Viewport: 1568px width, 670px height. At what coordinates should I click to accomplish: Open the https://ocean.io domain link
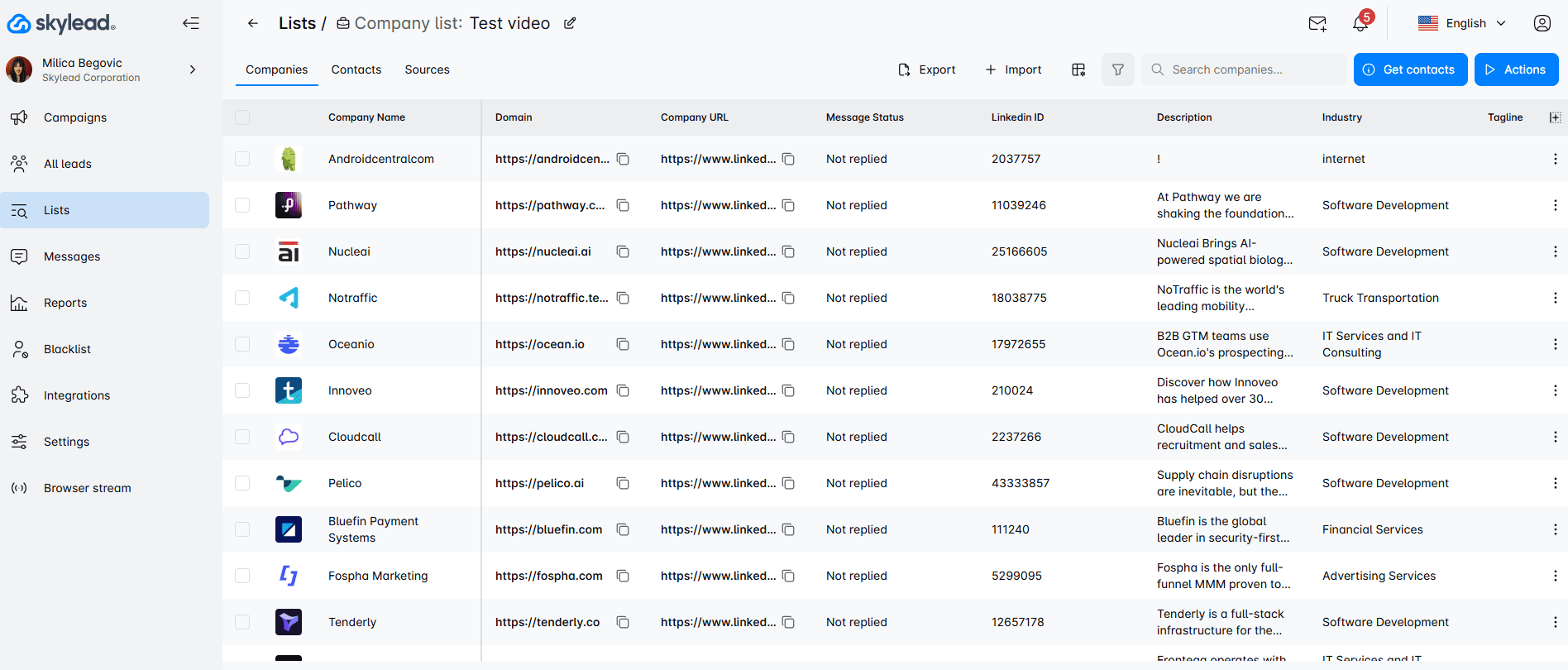pyautogui.click(x=539, y=344)
